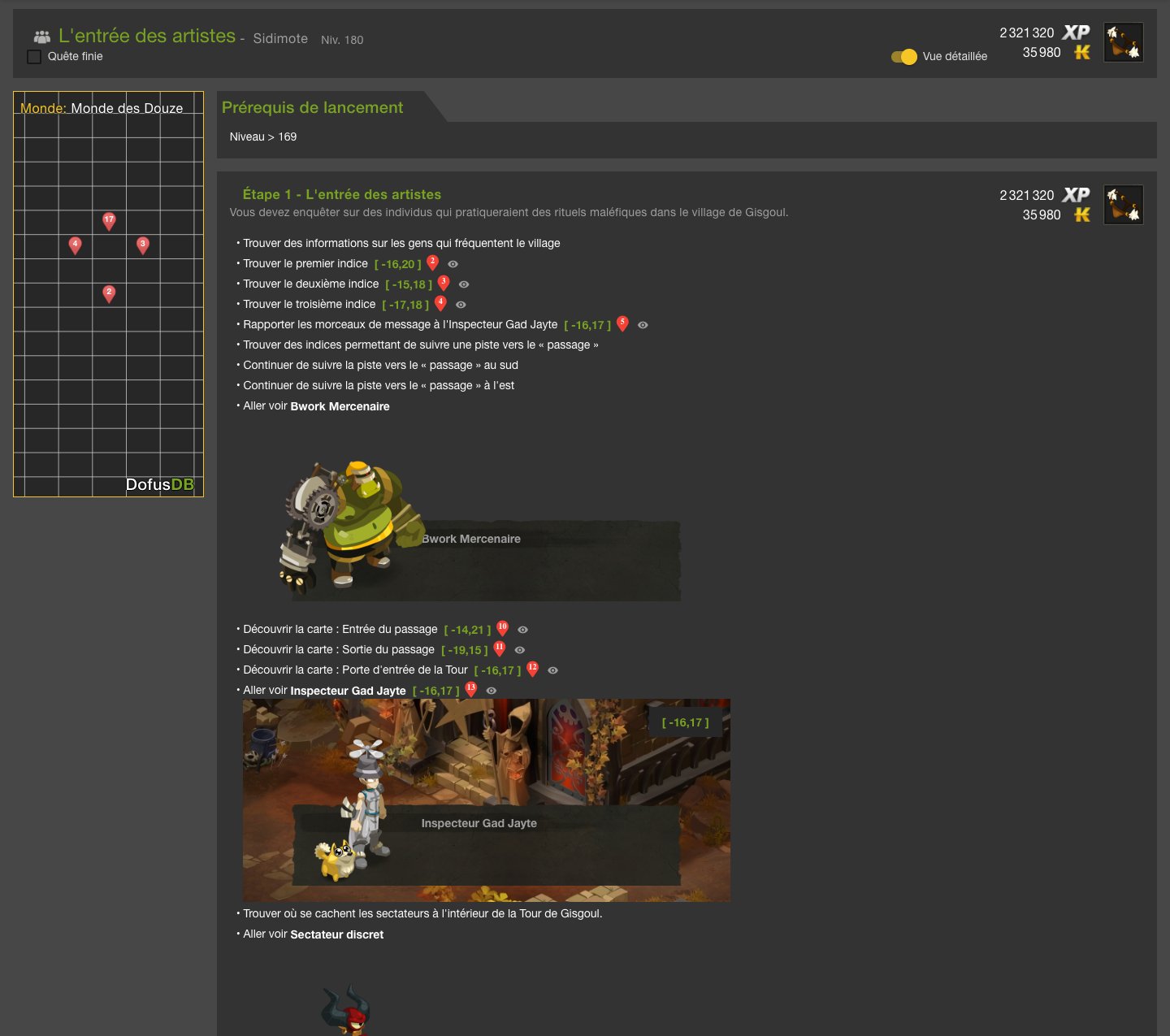This screenshot has height=1036, width=1170.
Task: Click the Monde des Douze label on the map
Action: pyautogui.click(x=127, y=108)
